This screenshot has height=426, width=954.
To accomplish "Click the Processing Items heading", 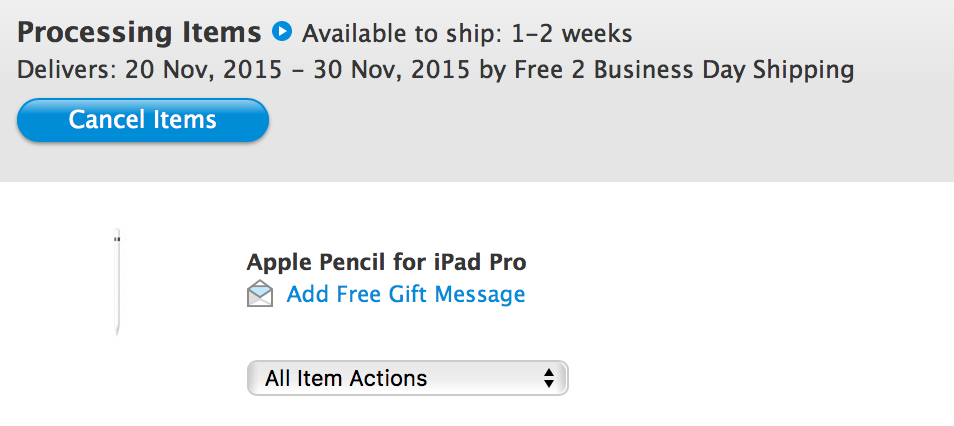I will pos(139,32).
